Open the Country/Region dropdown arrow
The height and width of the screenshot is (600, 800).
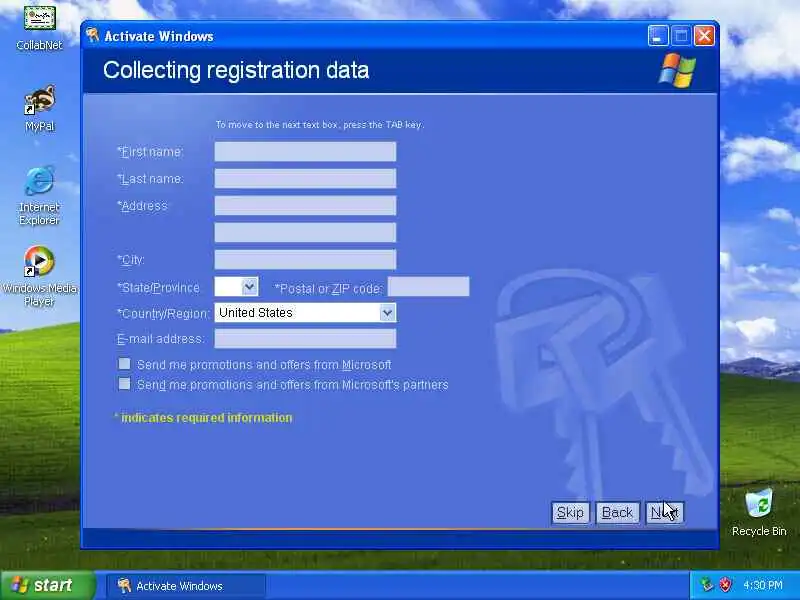coord(387,313)
